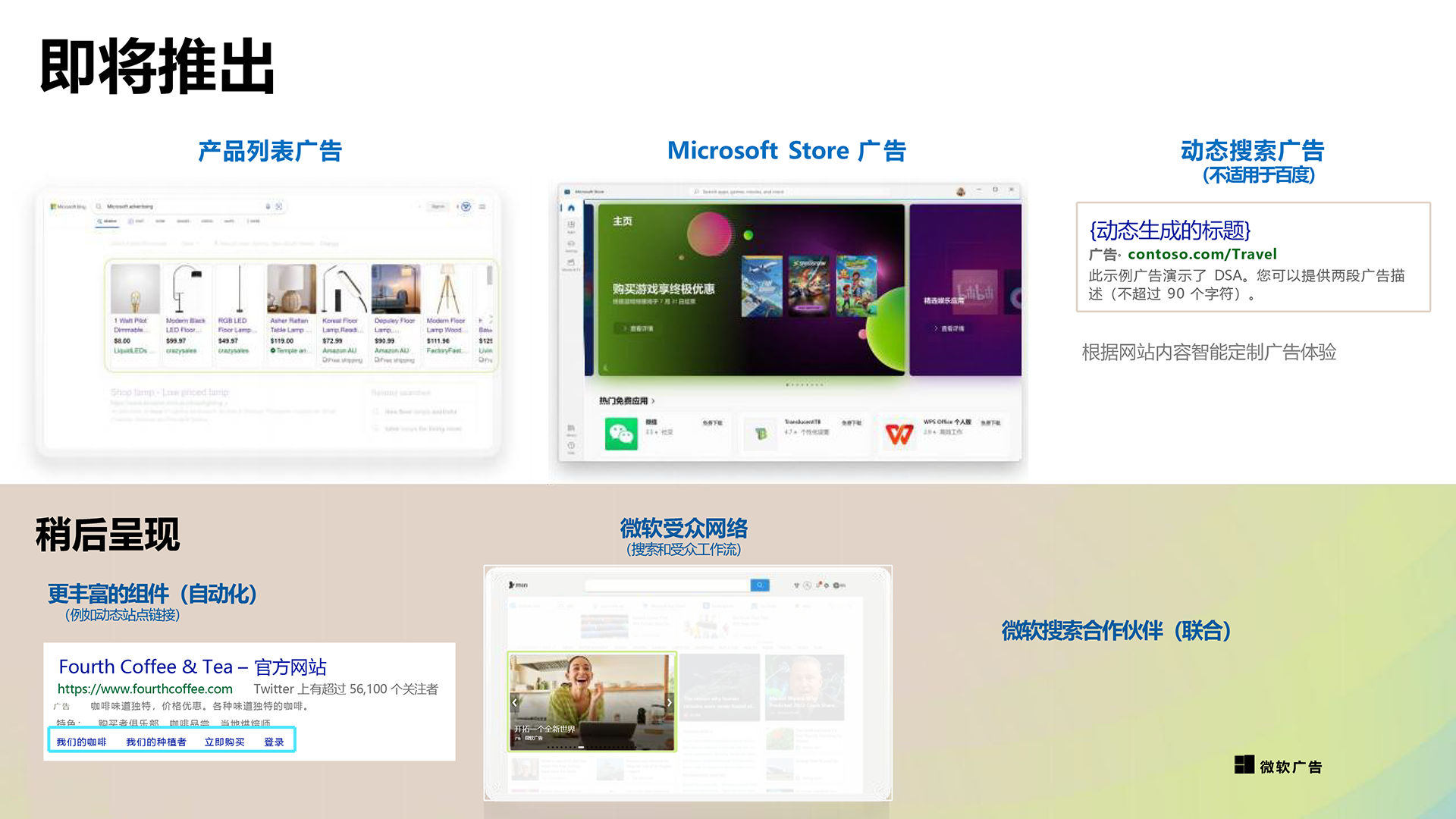Click the previous arrow on MSN ad carousel
Screen dimensions: 1456x819
point(515,702)
